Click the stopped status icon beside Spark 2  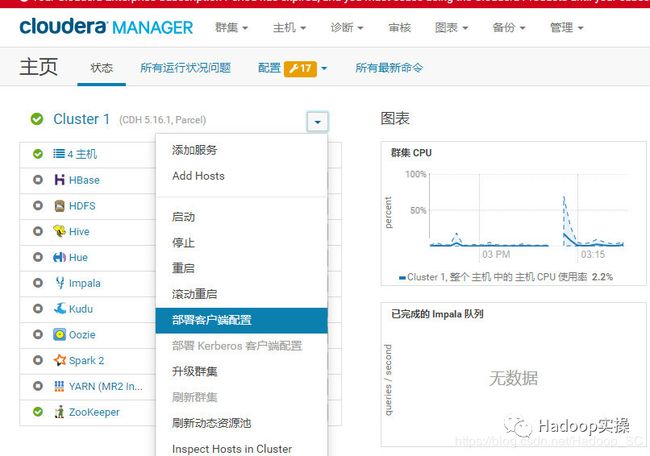pyautogui.click(x=38, y=360)
